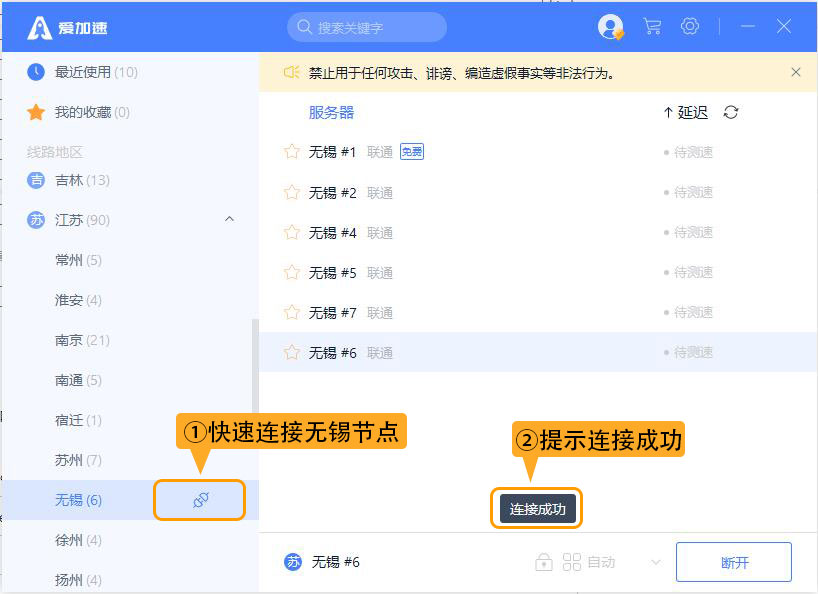This screenshot has height=594, width=818.
Task: Click the clock icon for 最近使用
Action: (35, 72)
